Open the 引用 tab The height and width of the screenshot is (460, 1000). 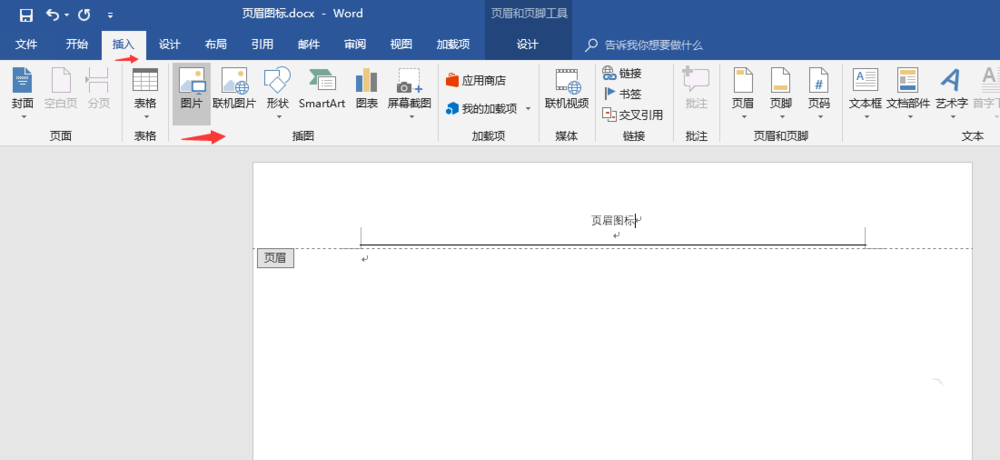pos(262,44)
